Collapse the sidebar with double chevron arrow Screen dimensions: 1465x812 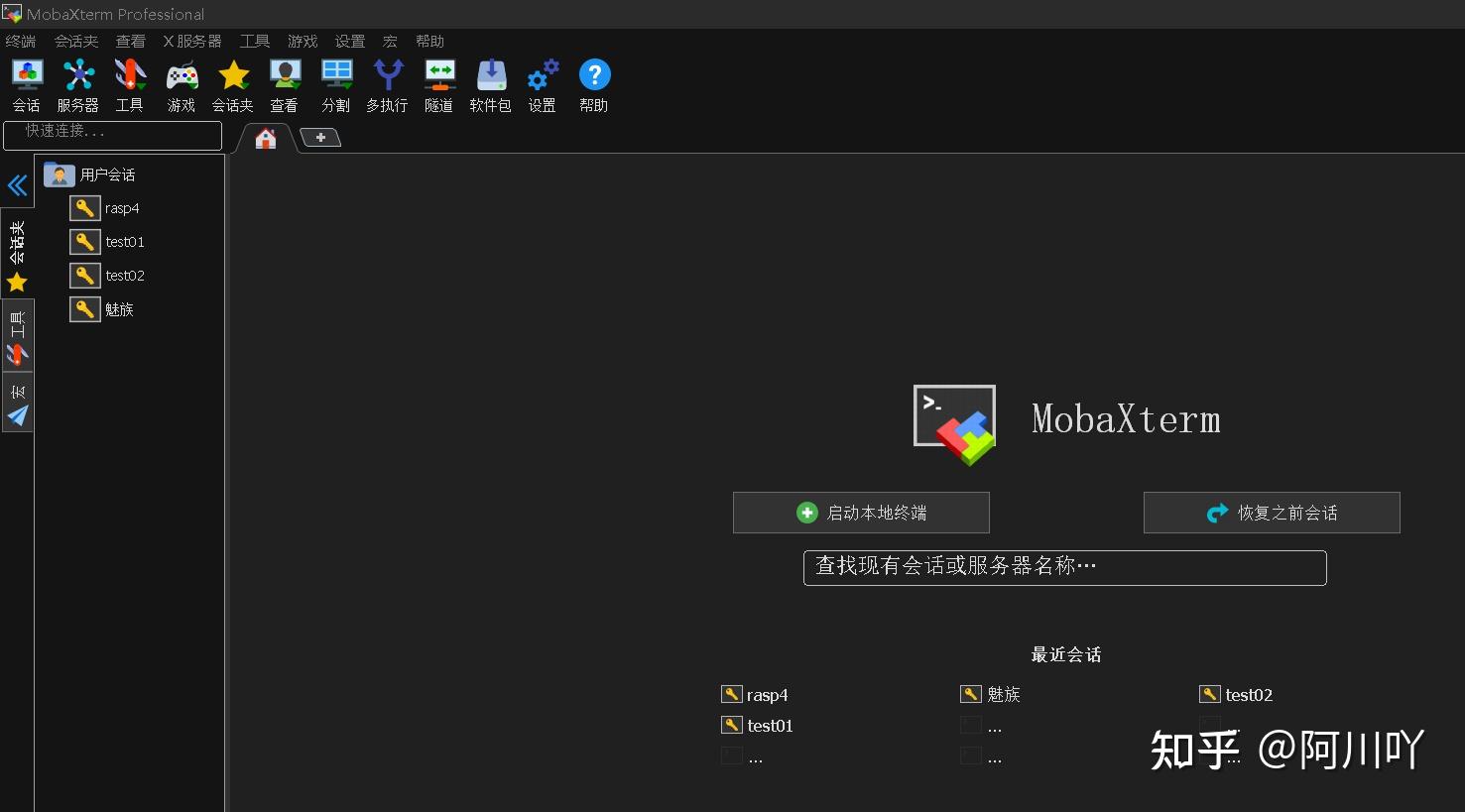click(17, 185)
